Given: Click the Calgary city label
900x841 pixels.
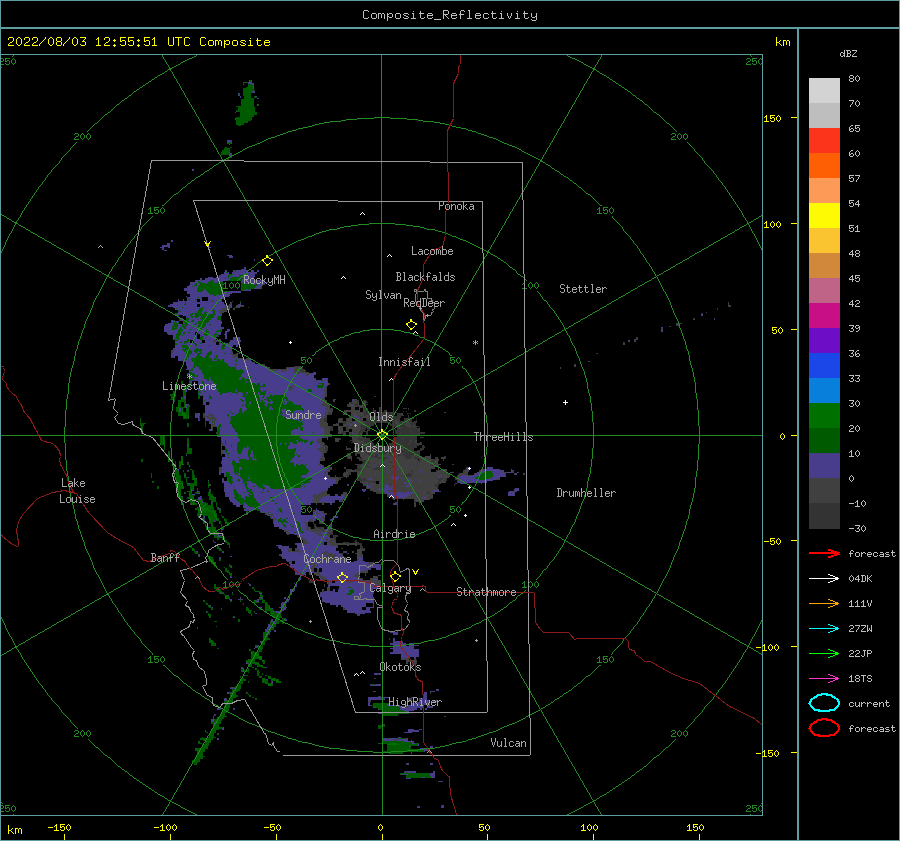Looking at the screenshot, I should pyautogui.click(x=390, y=588).
